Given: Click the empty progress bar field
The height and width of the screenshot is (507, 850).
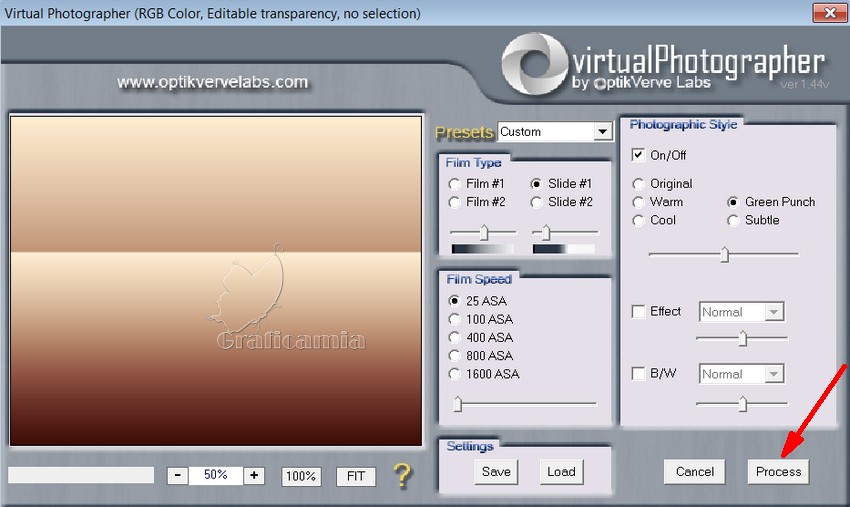Looking at the screenshot, I should 81,474.
